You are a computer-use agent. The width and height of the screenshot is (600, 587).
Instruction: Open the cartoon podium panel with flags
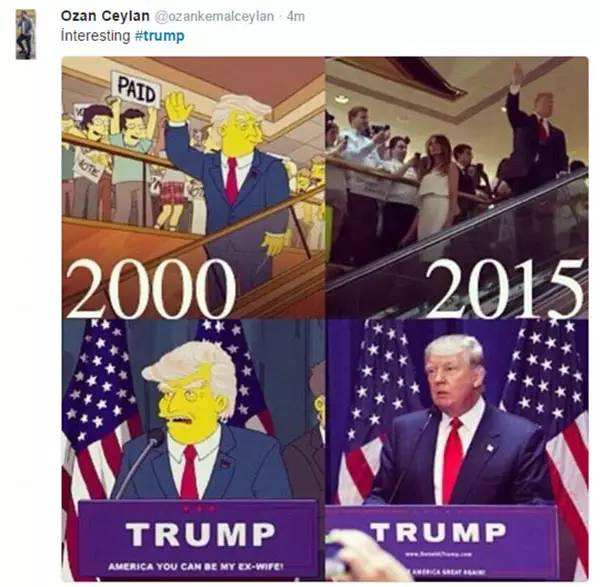(x=193, y=450)
